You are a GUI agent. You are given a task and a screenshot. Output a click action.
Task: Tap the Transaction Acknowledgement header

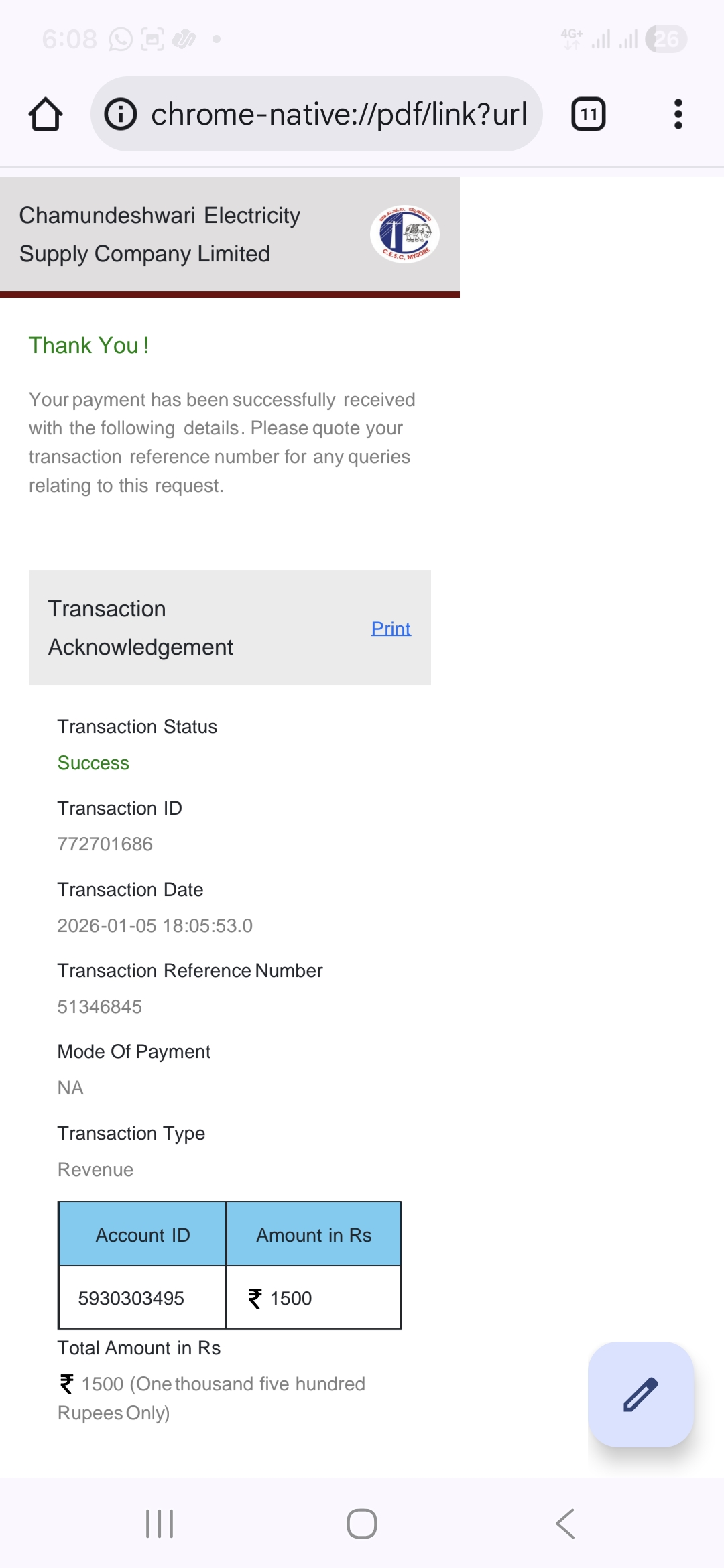141,628
